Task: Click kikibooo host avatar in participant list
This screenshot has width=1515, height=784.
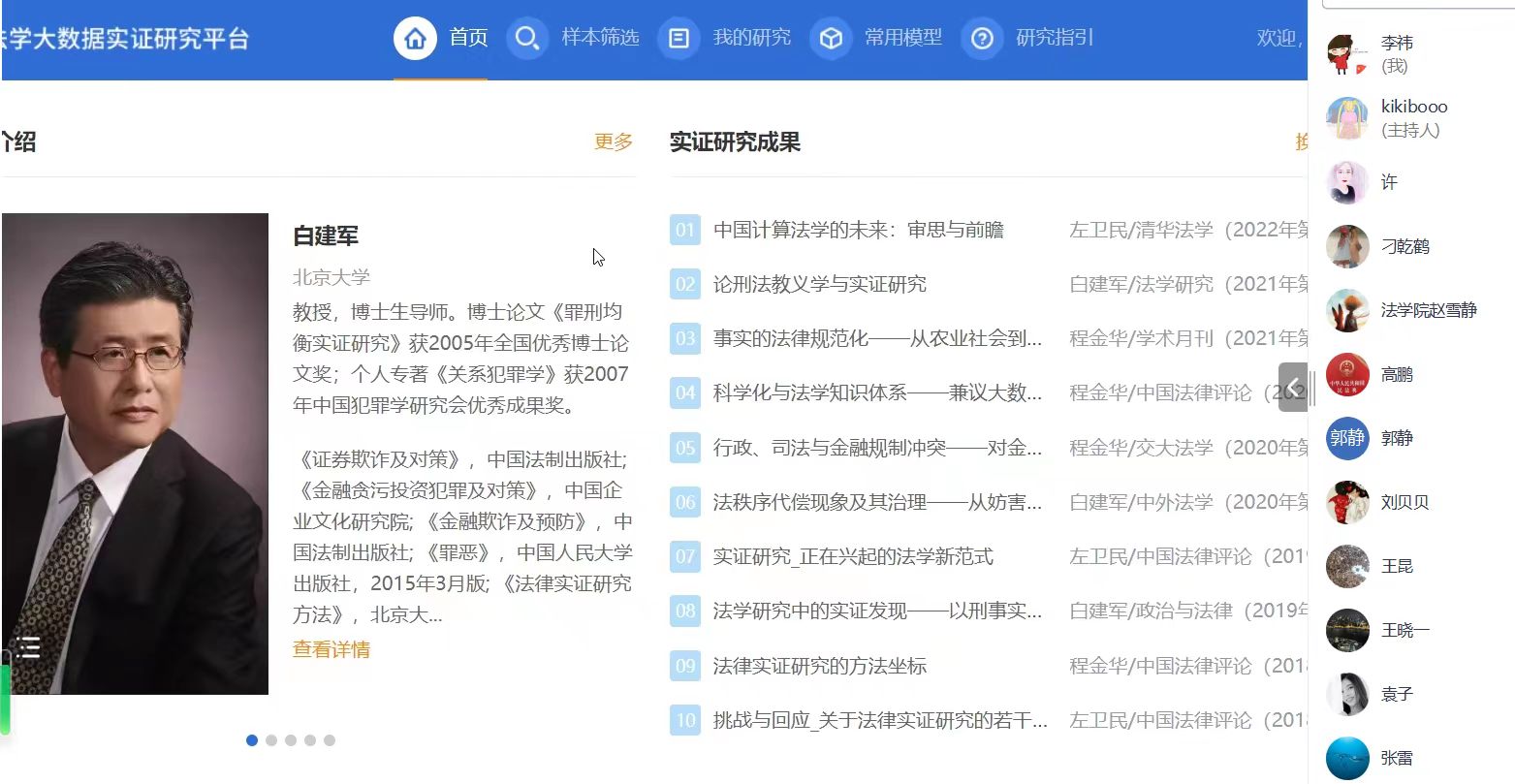Action: coord(1346,118)
